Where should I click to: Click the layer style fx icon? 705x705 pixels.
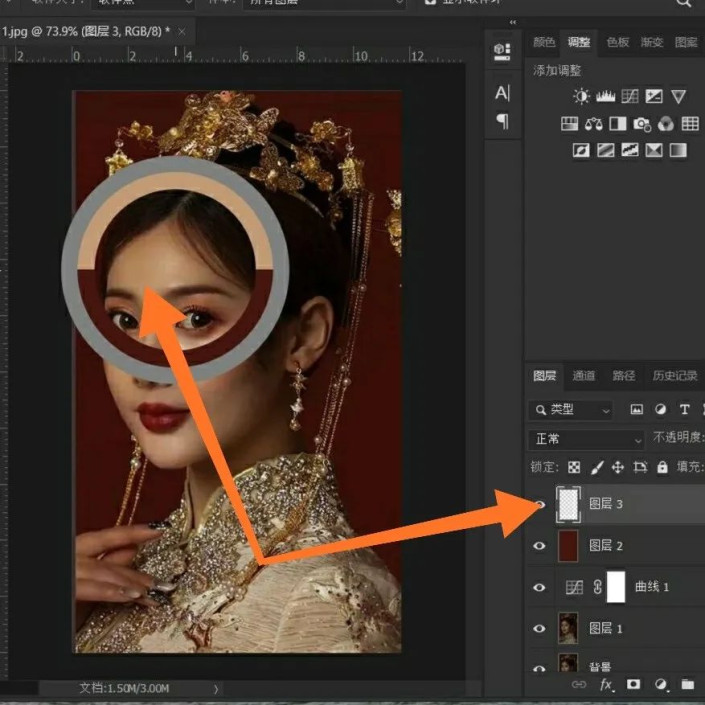click(x=606, y=685)
